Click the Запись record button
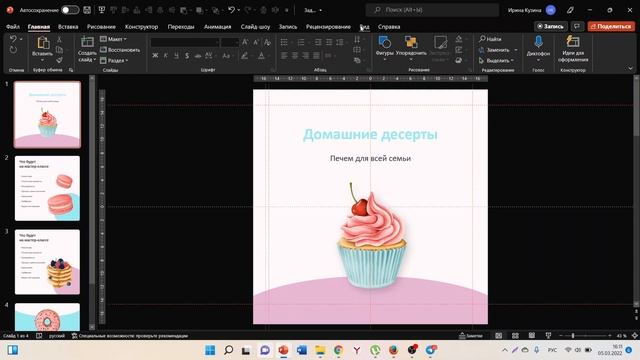This screenshot has height=360, width=640. [x=551, y=26]
